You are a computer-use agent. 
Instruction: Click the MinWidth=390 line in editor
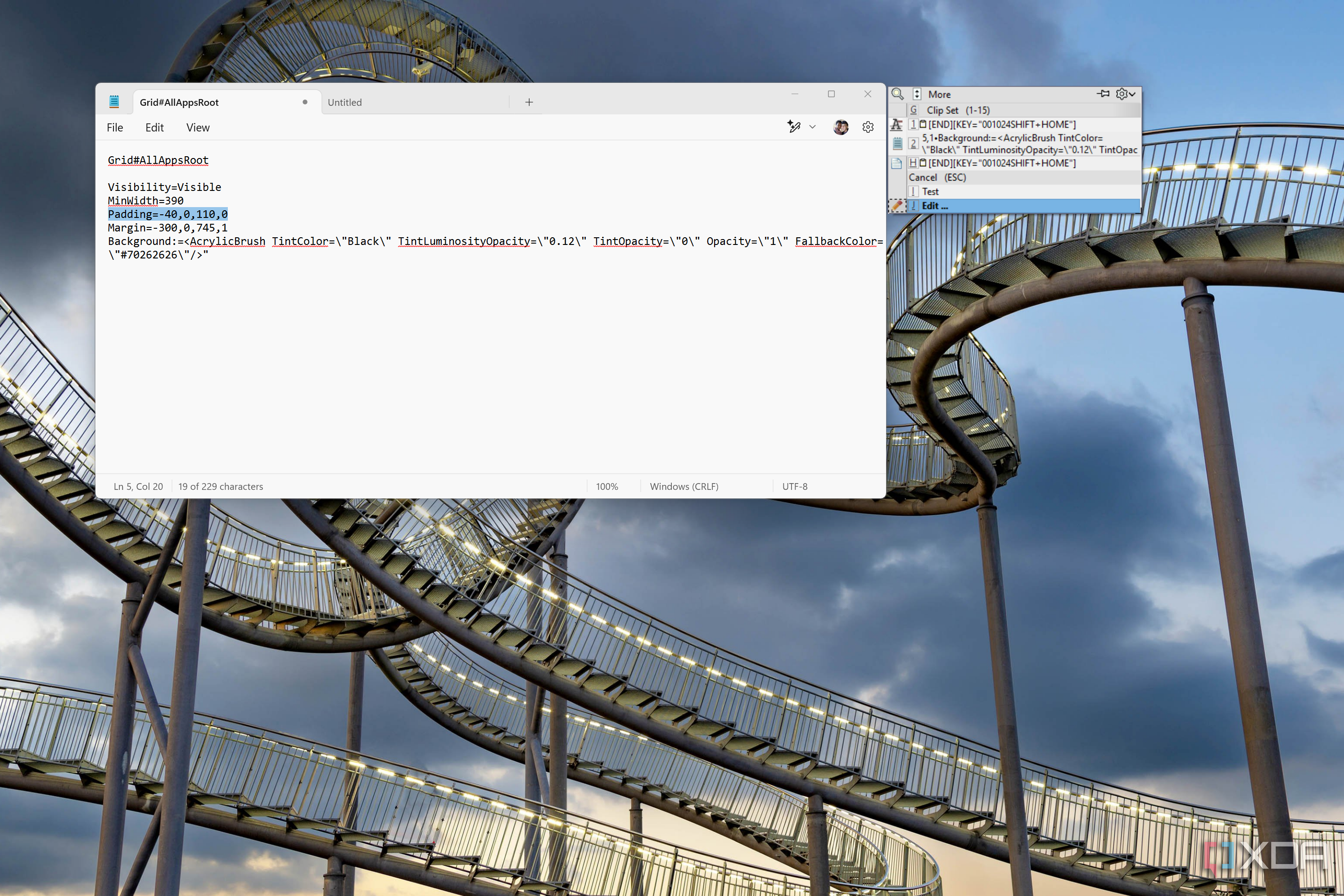point(146,200)
